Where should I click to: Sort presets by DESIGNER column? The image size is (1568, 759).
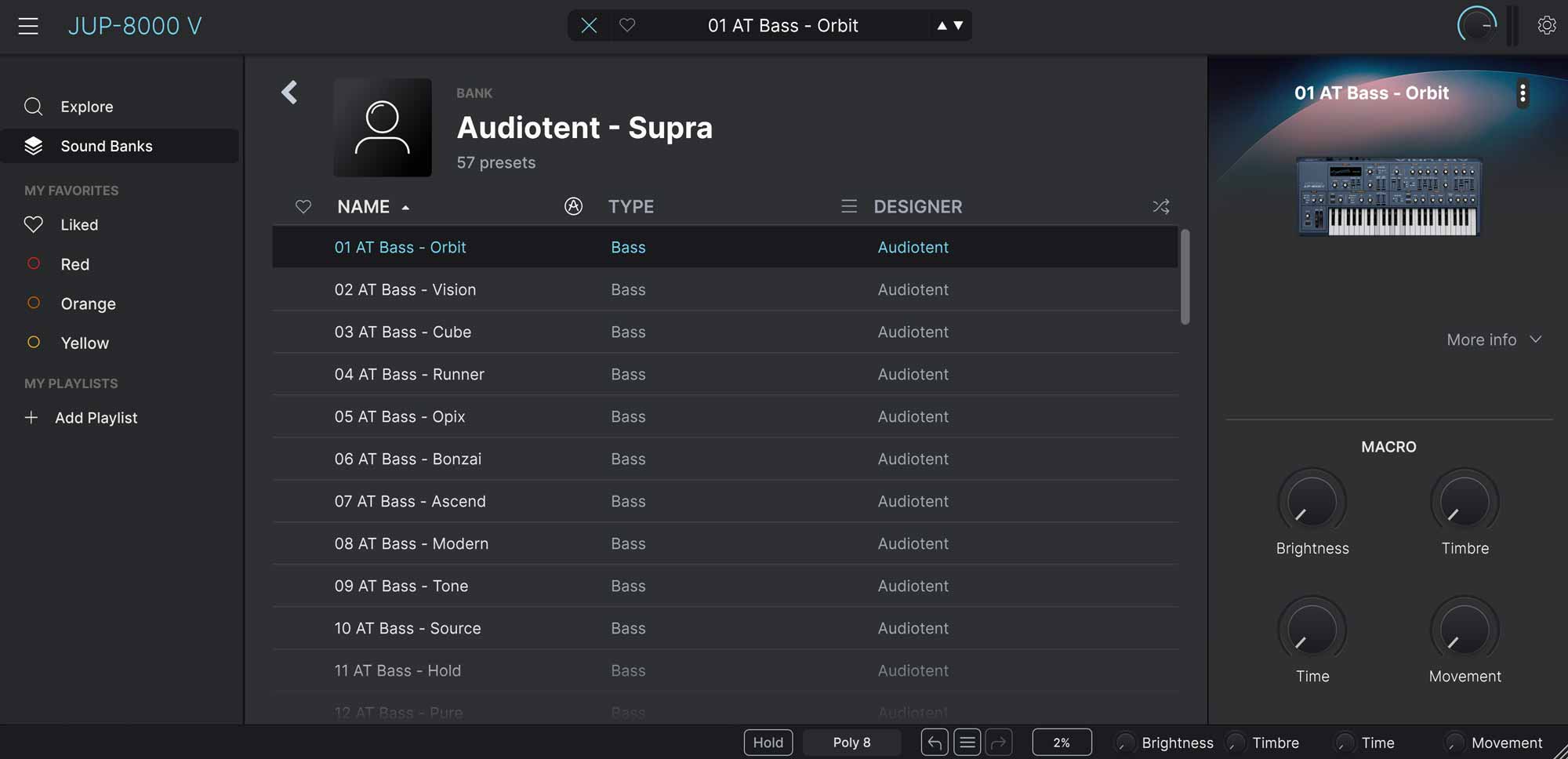coord(918,206)
